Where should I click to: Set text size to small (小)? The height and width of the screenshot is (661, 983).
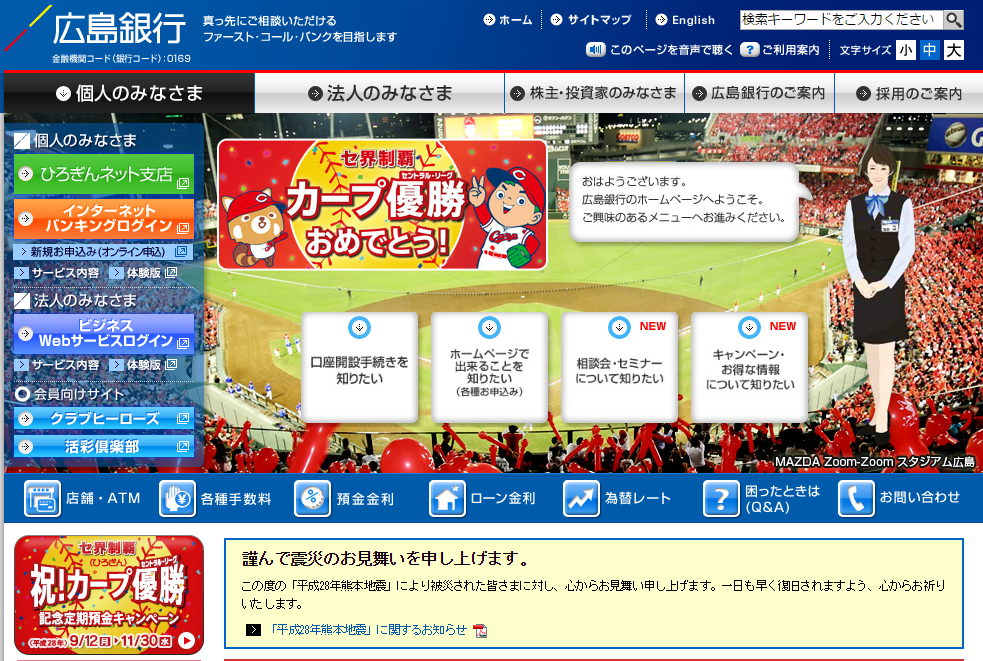point(905,50)
